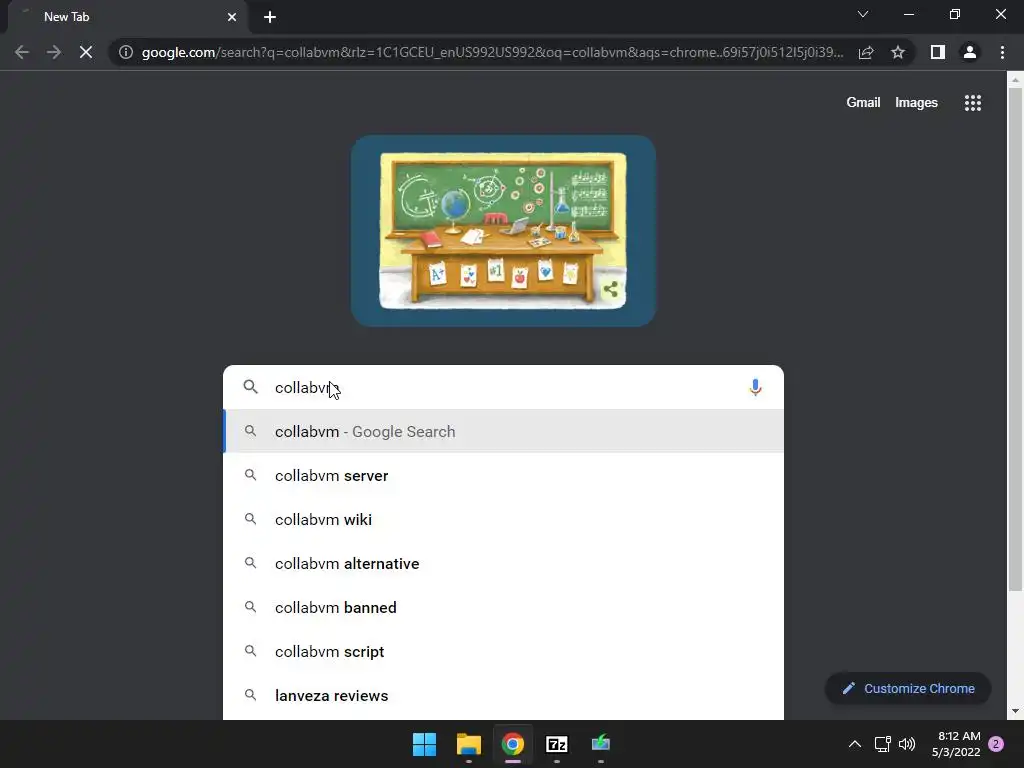The height and width of the screenshot is (768, 1024).
Task: Click the magnifier icon in the search box
Action: pyautogui.click(x=250, y=387)
